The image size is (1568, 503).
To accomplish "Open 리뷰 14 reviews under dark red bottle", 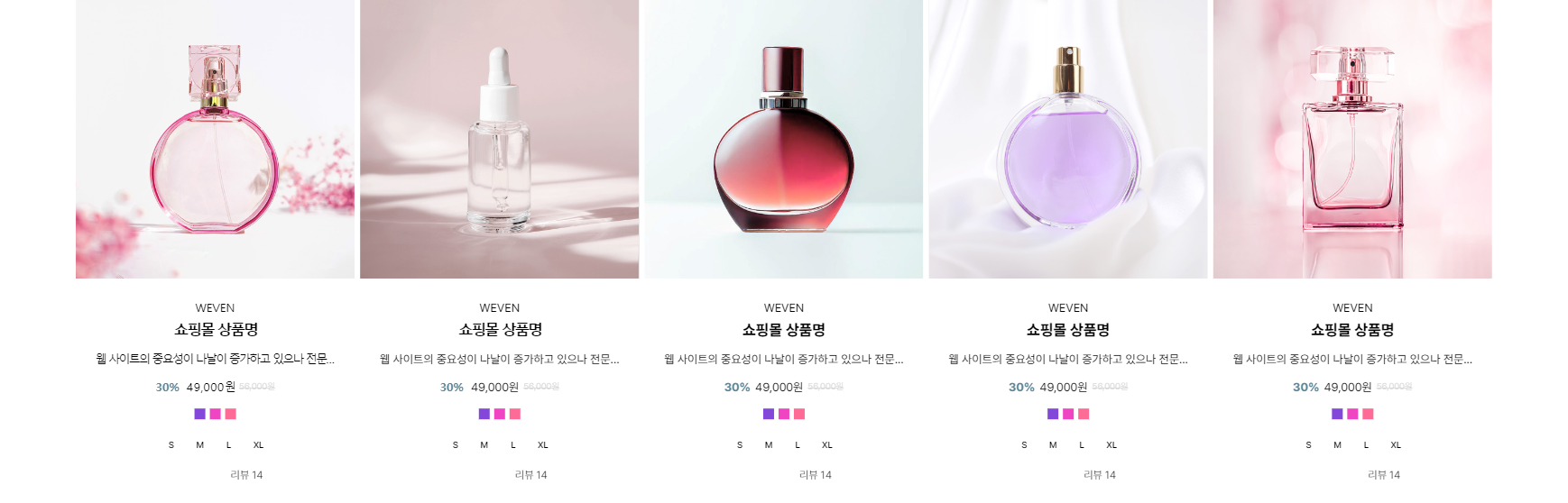I will coord(816,475).
